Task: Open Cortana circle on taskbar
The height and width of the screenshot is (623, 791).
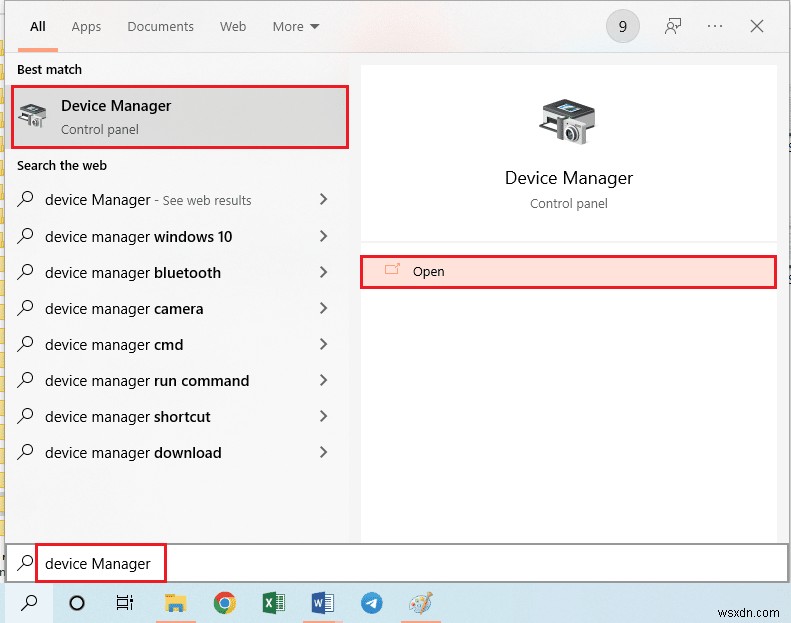Action: point(77,602)
